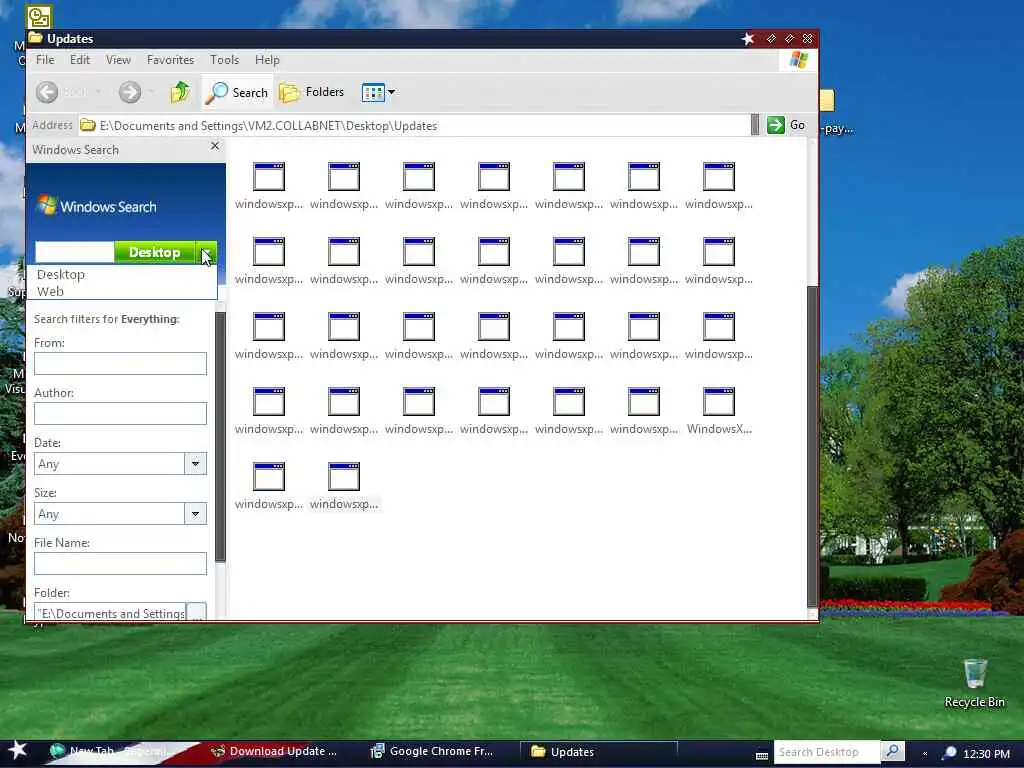Click the star icon in title bar
The height and width of the screenshot is (768, 1024).
tap(748, 39)
